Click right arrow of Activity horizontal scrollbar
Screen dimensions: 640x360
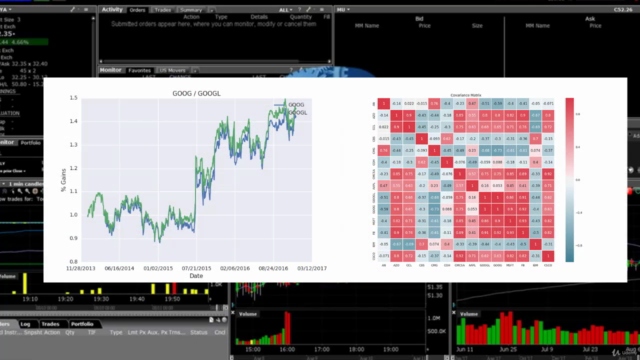coord(329,61)
